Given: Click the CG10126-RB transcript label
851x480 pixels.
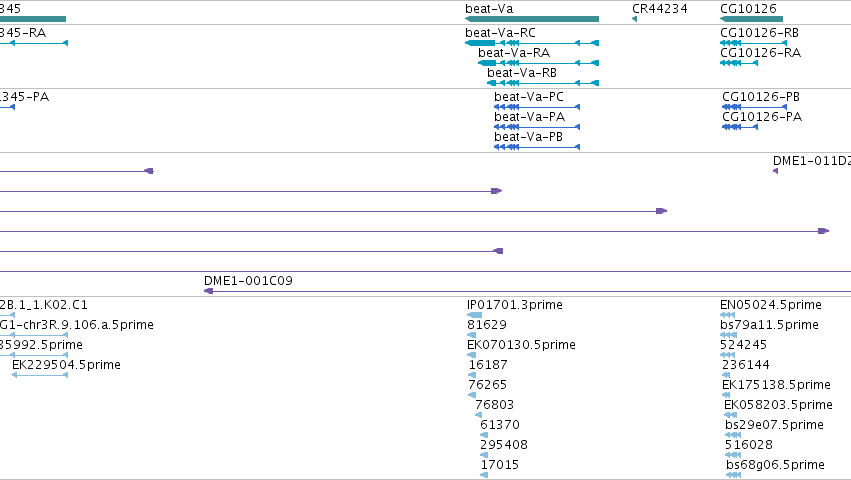Looking at the screenshot, I should [x=759, y=33].
